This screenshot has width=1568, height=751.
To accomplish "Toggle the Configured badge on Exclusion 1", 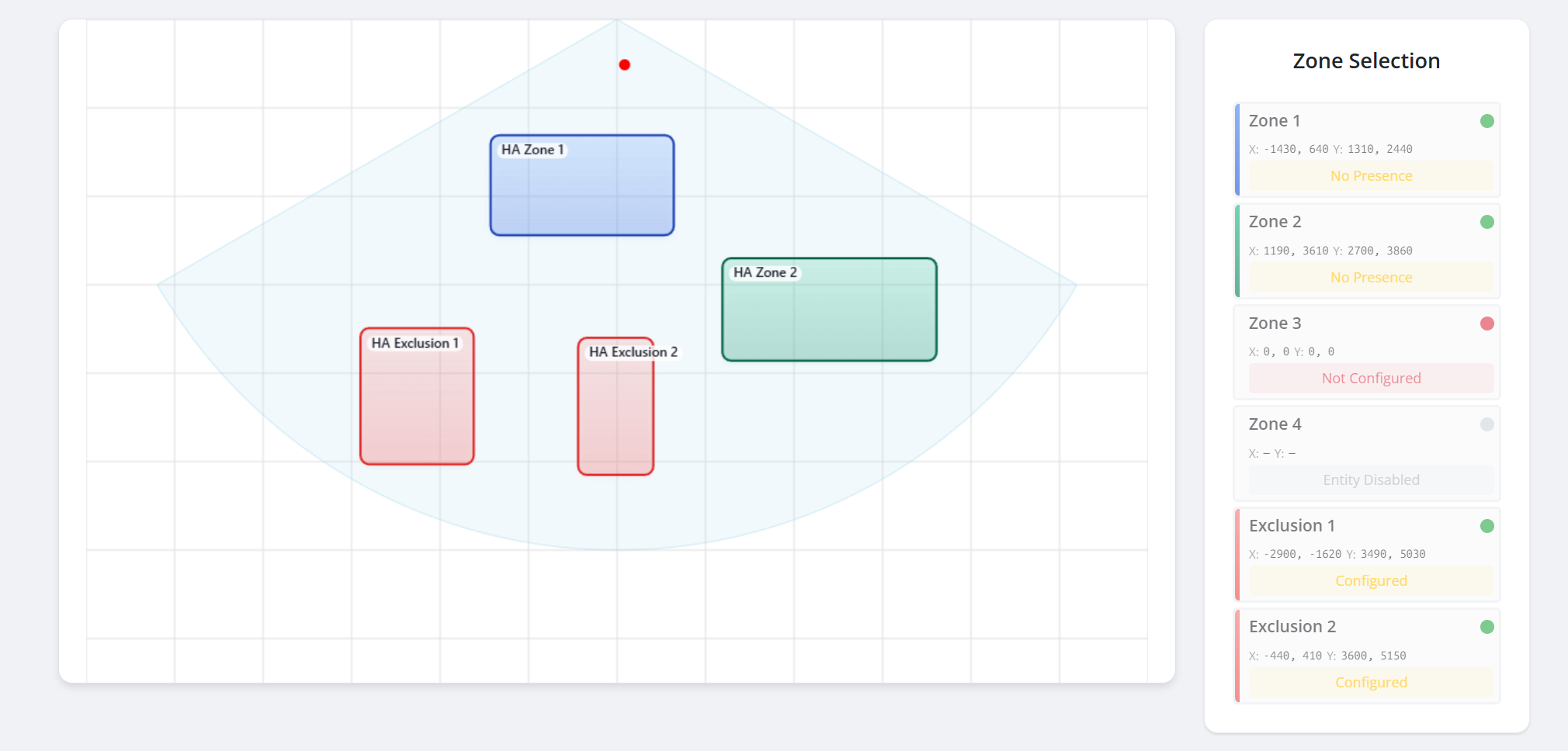I will coord(1371,580).
